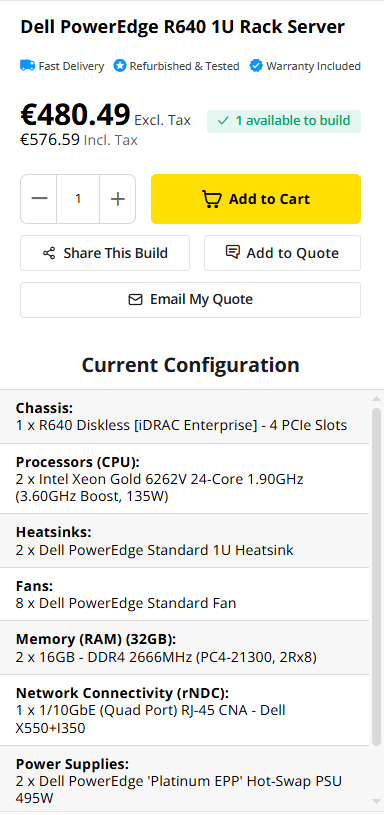The image size is (384, 815).
Task: Select the 'Memory (RAM) (32GB):' row label
Action: (x=96, y=639)
